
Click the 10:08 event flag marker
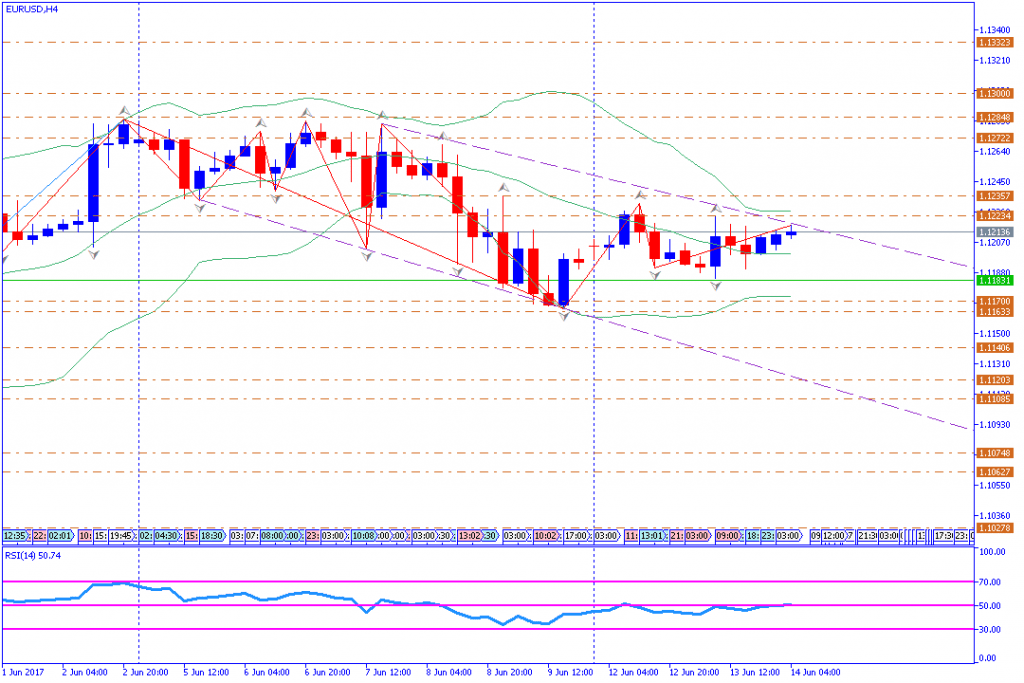(x=362, y=536)
